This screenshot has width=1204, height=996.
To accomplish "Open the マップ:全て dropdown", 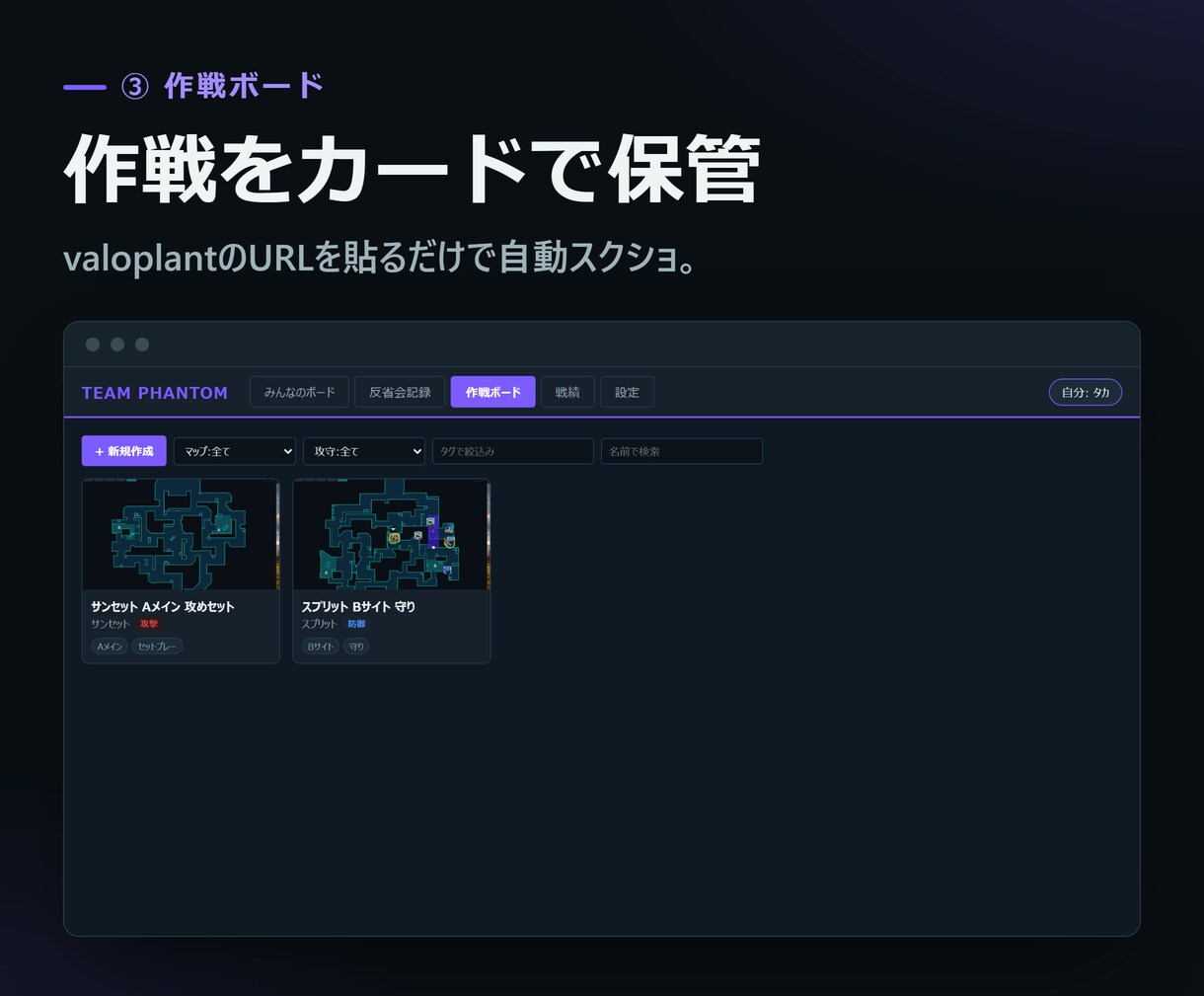I will point(235,451).
